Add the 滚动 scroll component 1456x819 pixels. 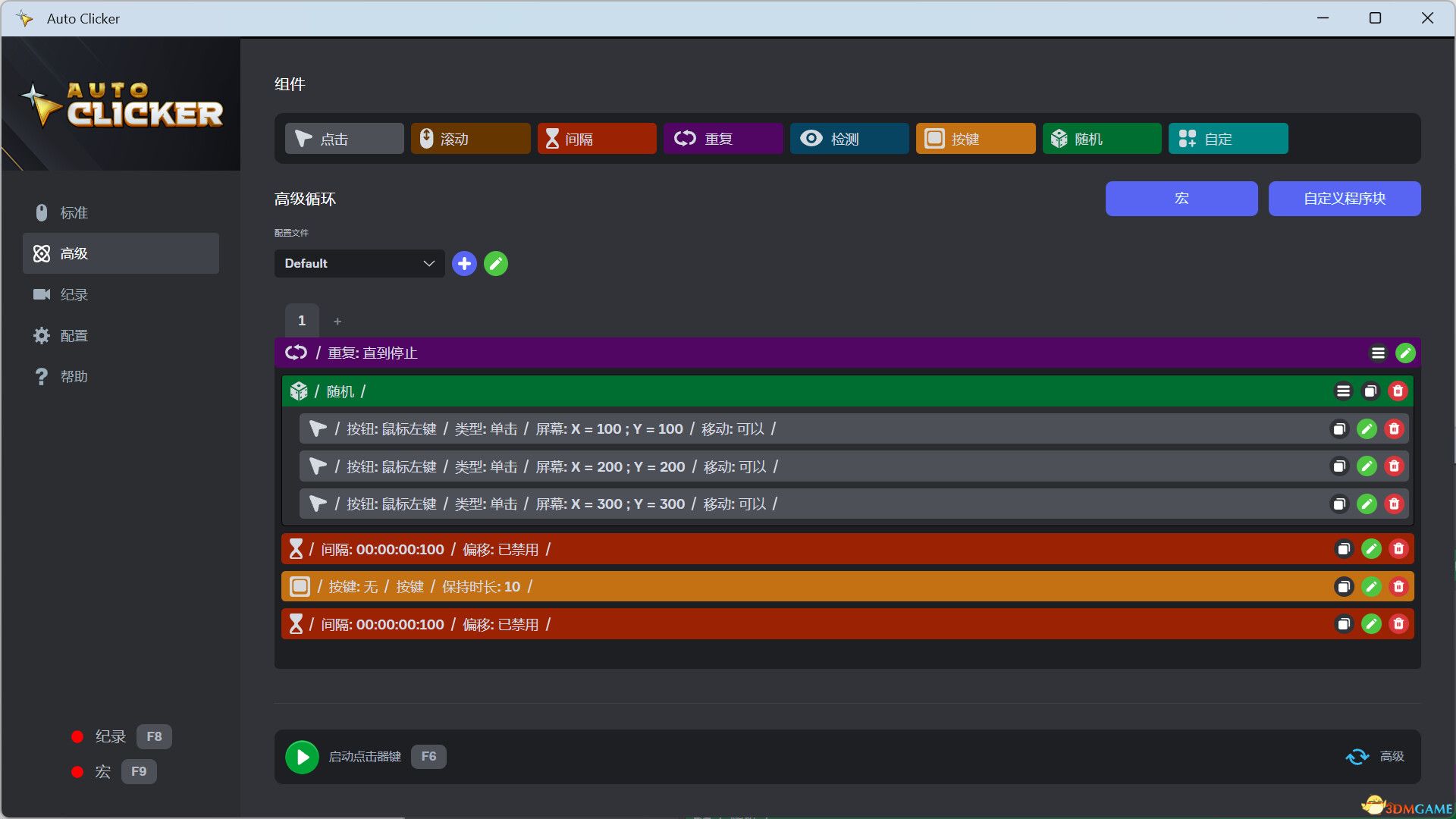tap(470, 139)
